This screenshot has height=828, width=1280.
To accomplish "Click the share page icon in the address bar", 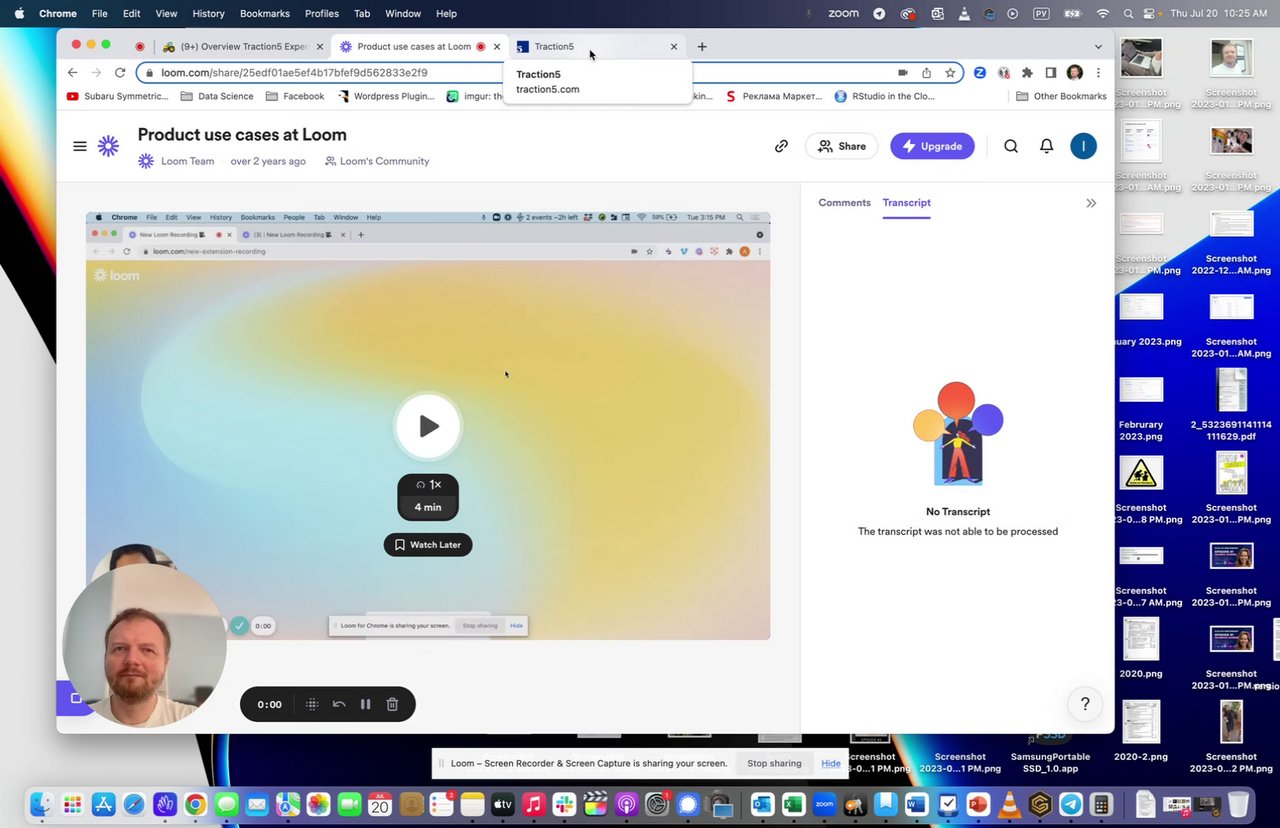I will tap(926, 73).
